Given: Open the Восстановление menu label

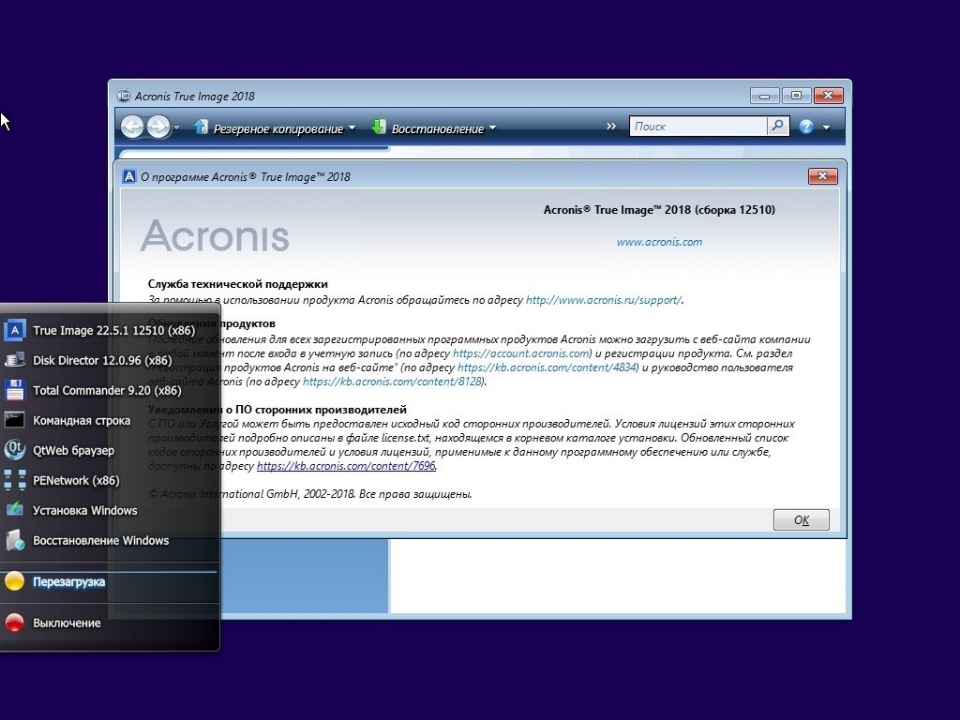Looking at the screenshot, I should (x=438, y=129).
